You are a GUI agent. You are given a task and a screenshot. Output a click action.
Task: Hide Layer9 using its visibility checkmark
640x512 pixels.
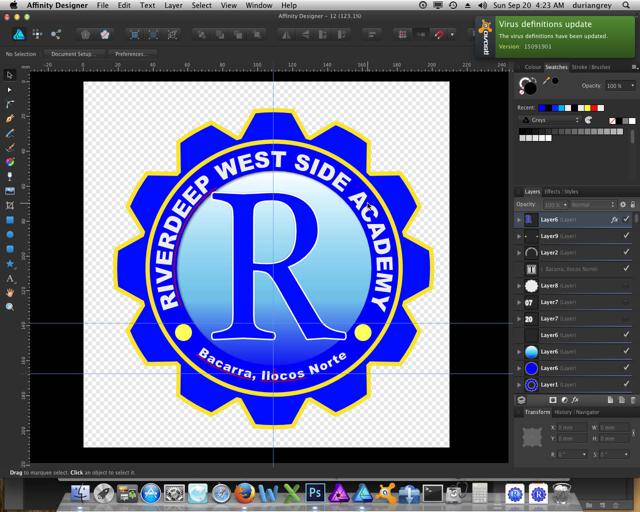click(627, 236)
